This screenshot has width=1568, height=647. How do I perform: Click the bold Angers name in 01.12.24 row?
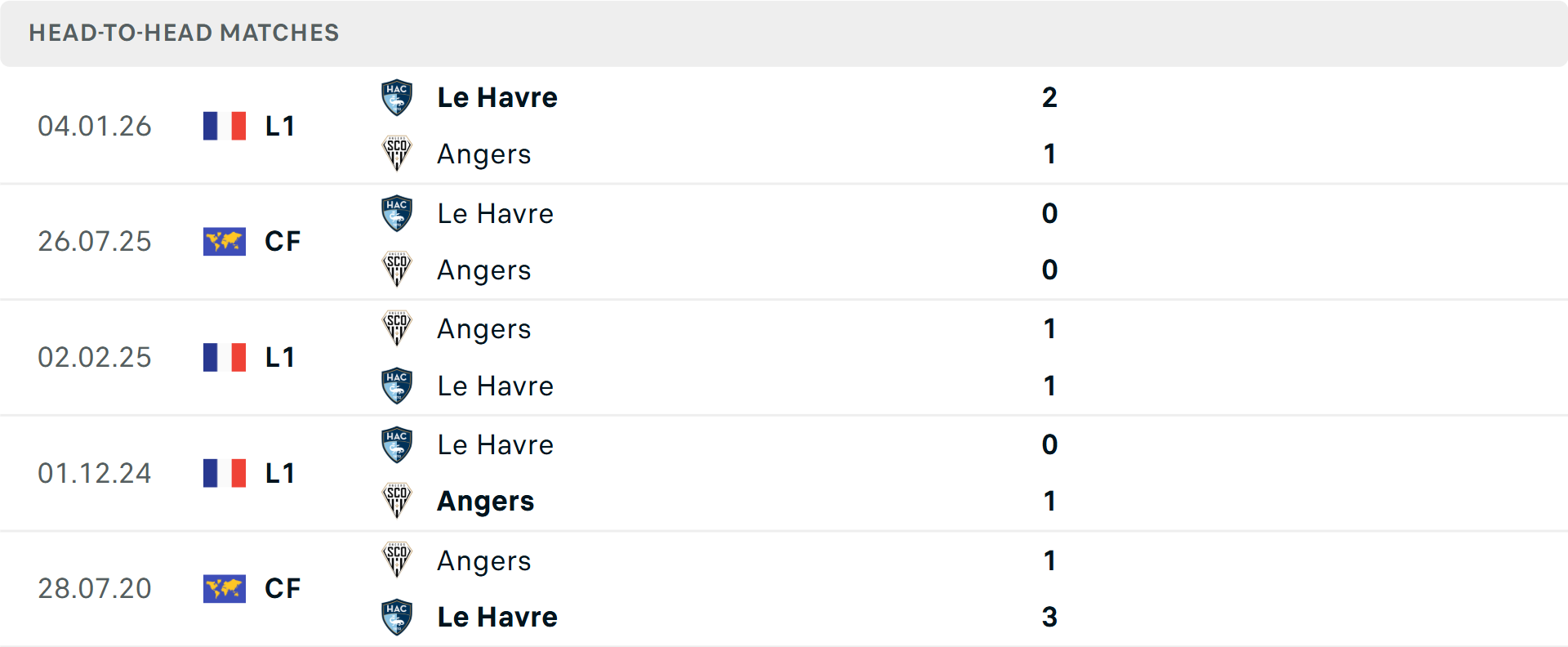point(486,501)
